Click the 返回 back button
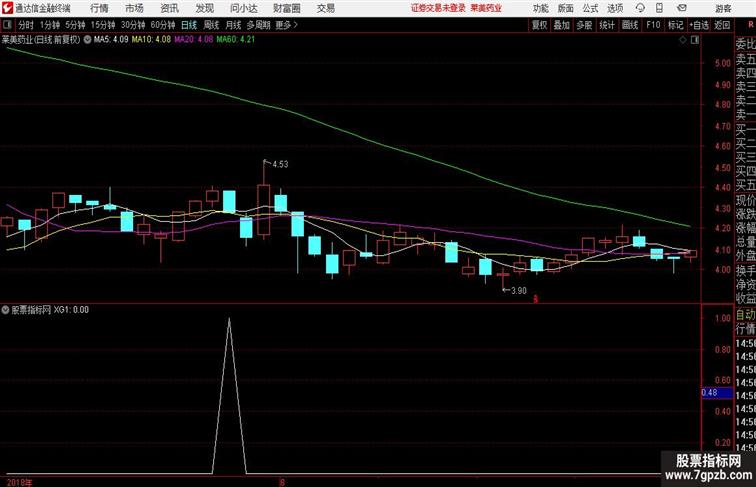 click(722, 25)
